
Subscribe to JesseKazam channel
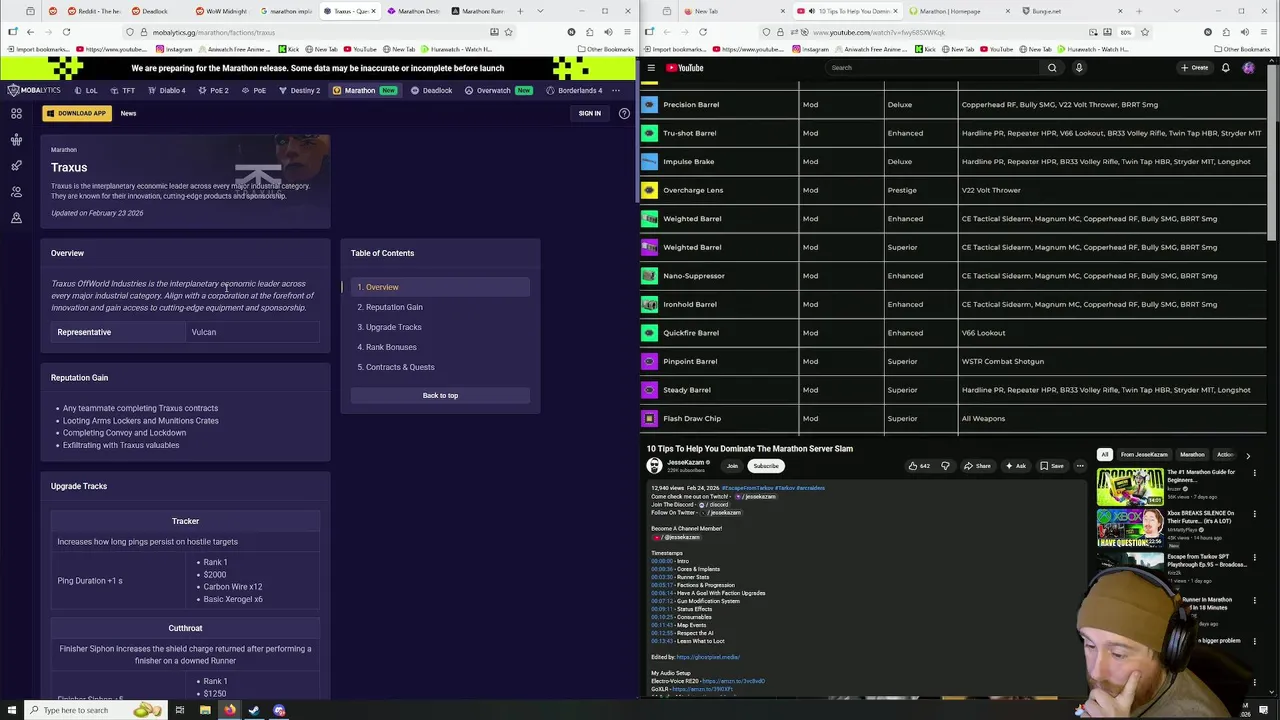pos(766,466)
